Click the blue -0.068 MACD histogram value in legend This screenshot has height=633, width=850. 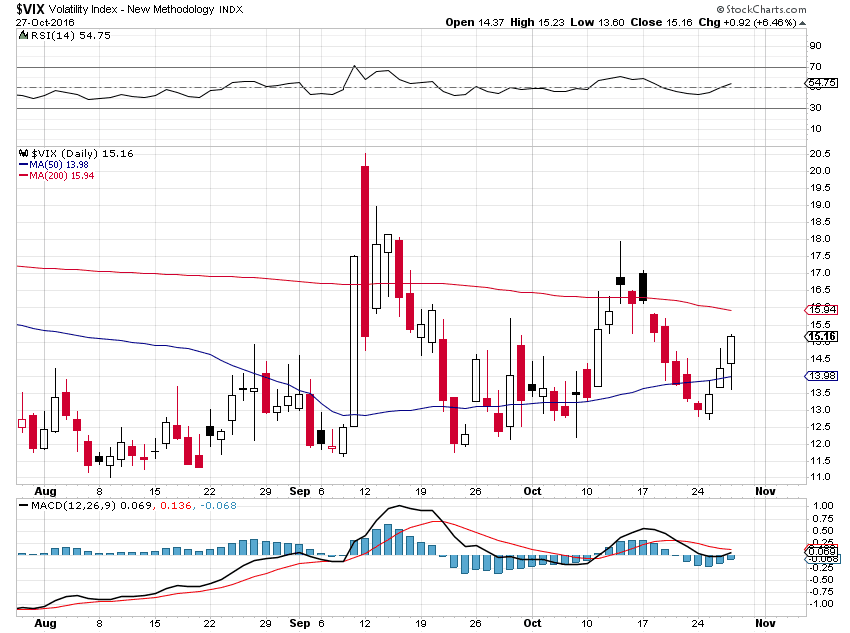[x=218, y=506]
